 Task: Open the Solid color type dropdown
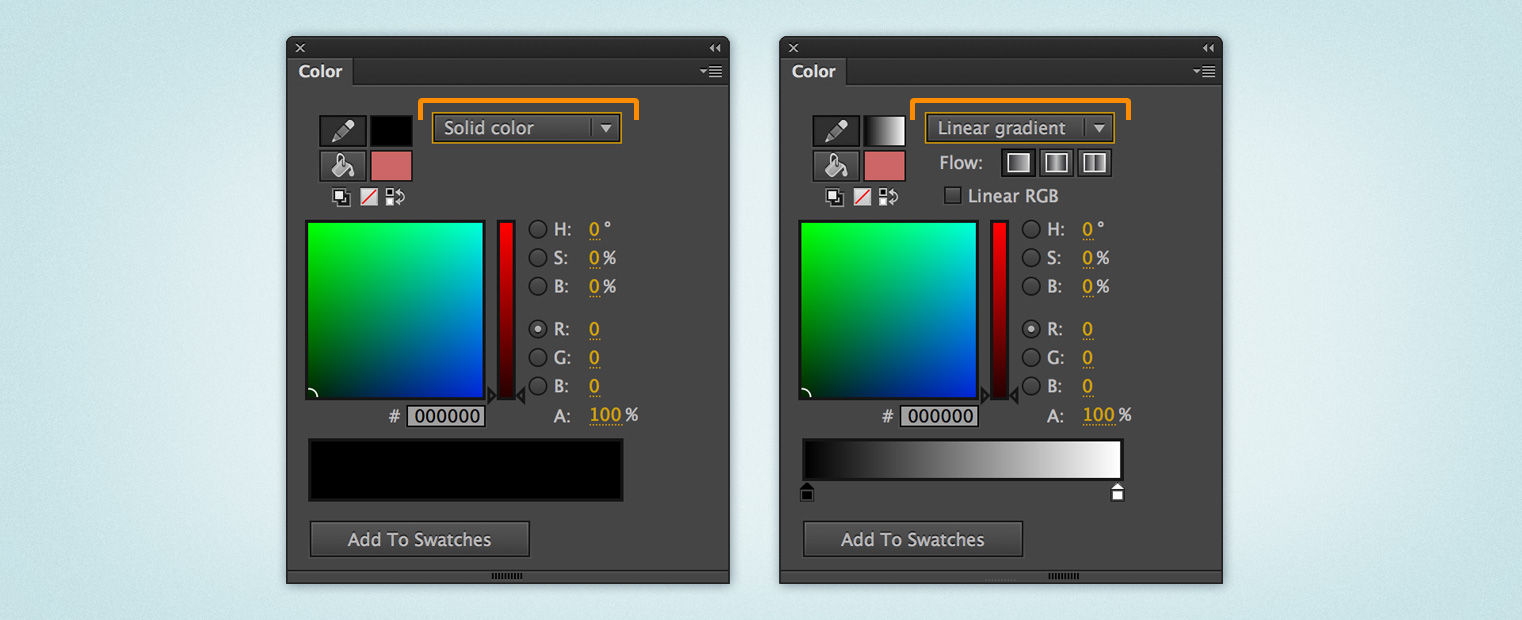(x=526, y=128)
